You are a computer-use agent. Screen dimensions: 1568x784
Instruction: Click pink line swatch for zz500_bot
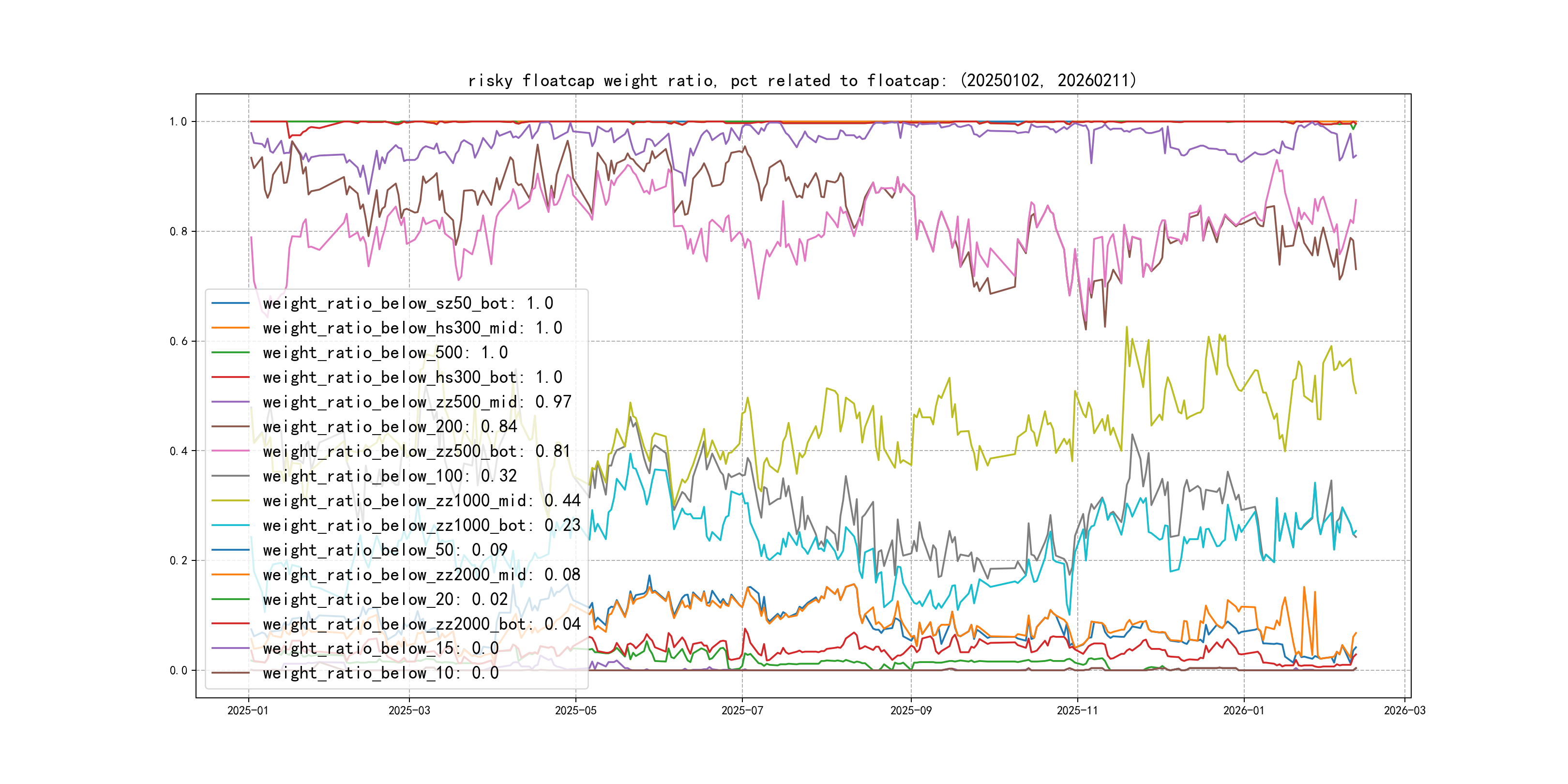(230, 452)
